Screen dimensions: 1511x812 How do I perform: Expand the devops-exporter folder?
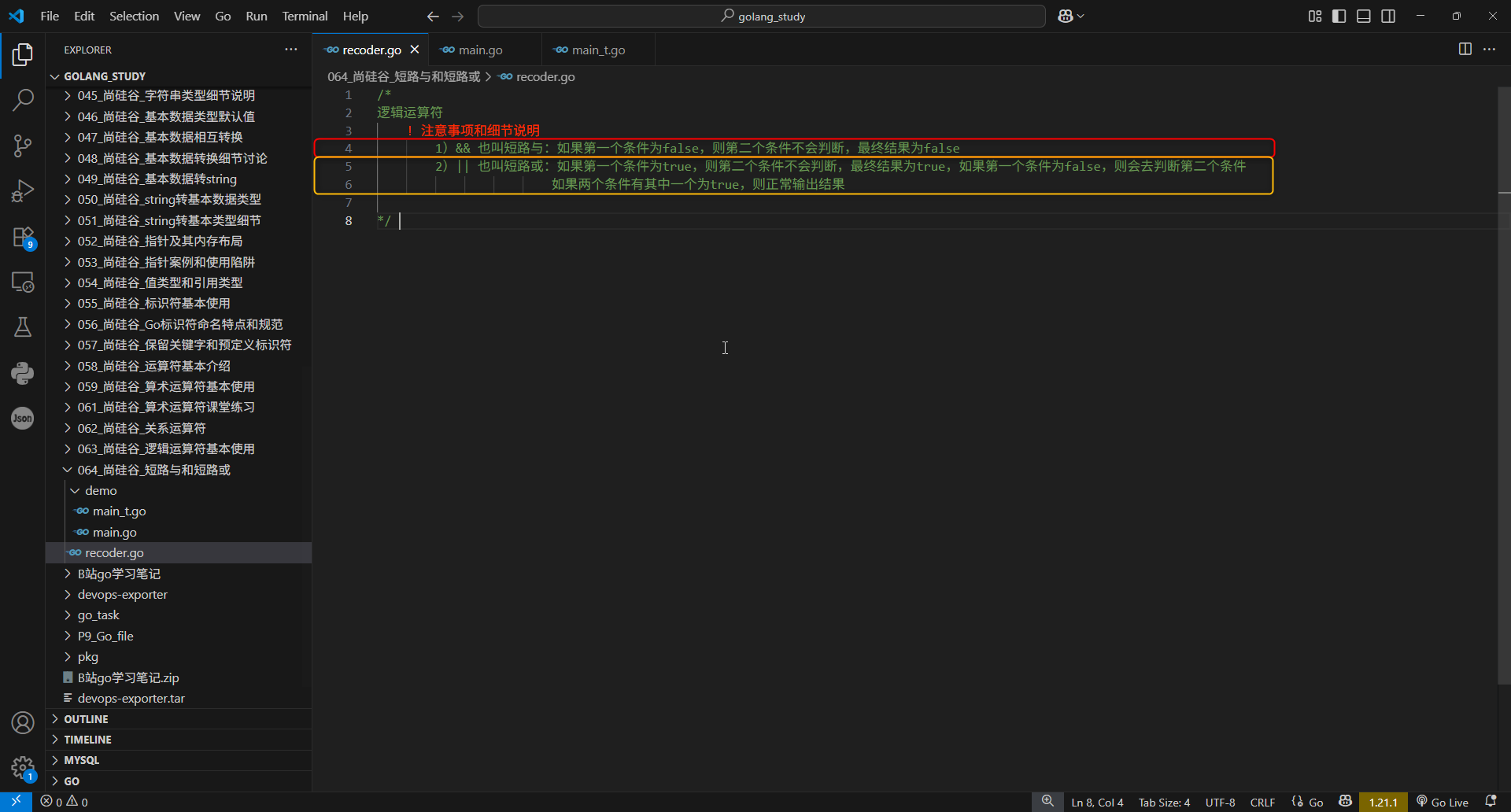pos(179,594)
